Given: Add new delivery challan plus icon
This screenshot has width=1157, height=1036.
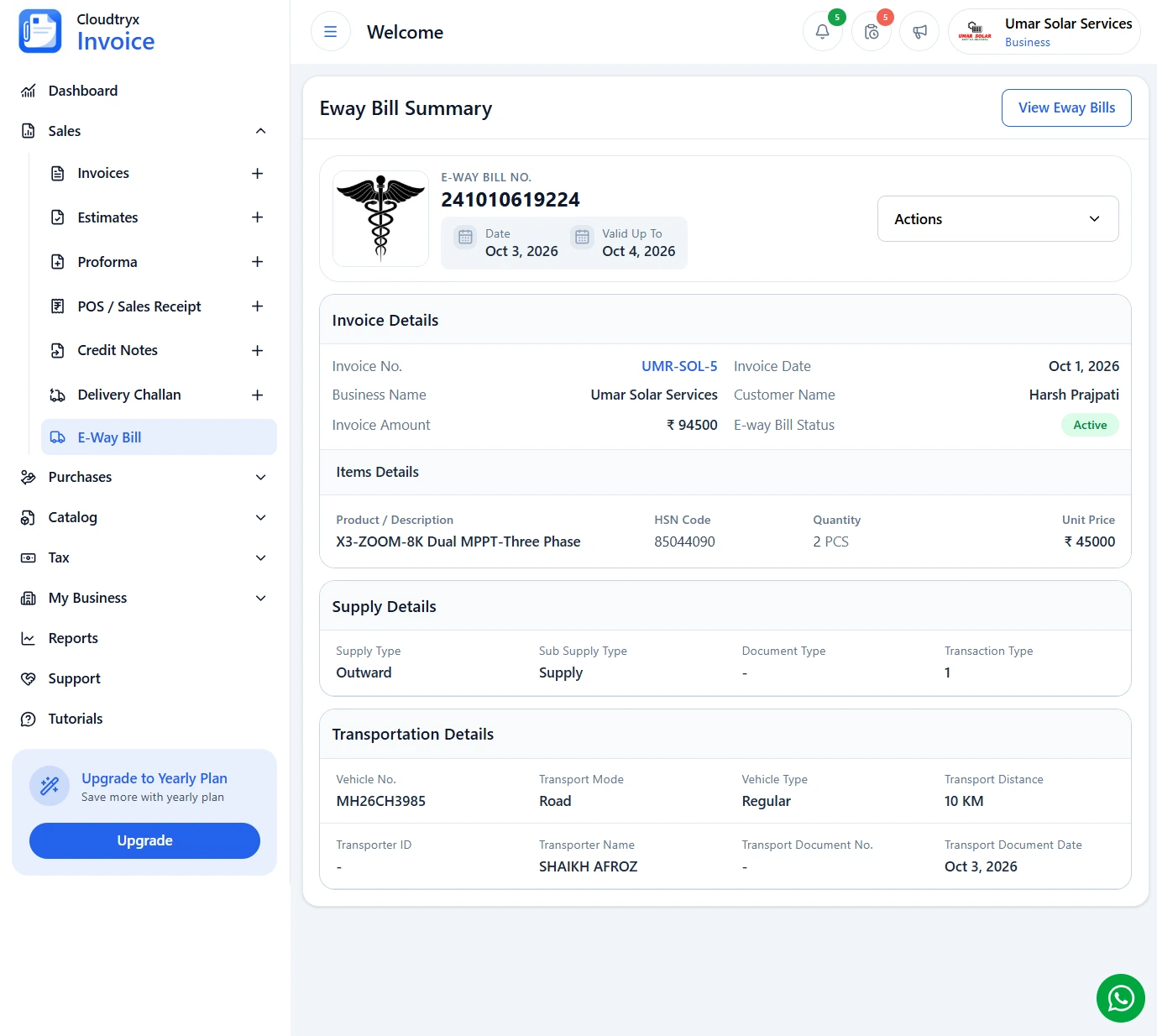Looking at the screenshot, I should coord(257,395).
